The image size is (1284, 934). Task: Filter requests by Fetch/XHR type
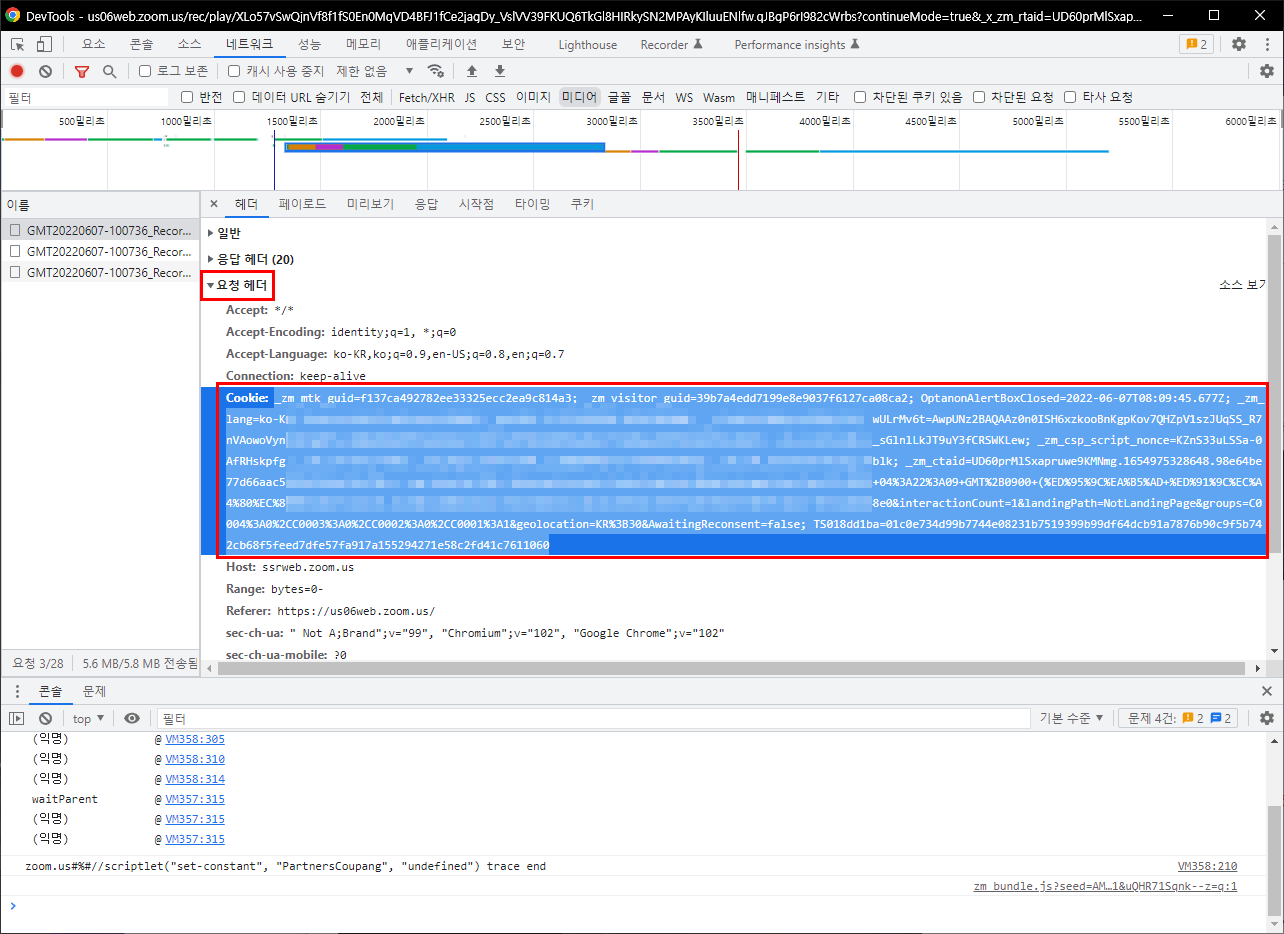426,97
